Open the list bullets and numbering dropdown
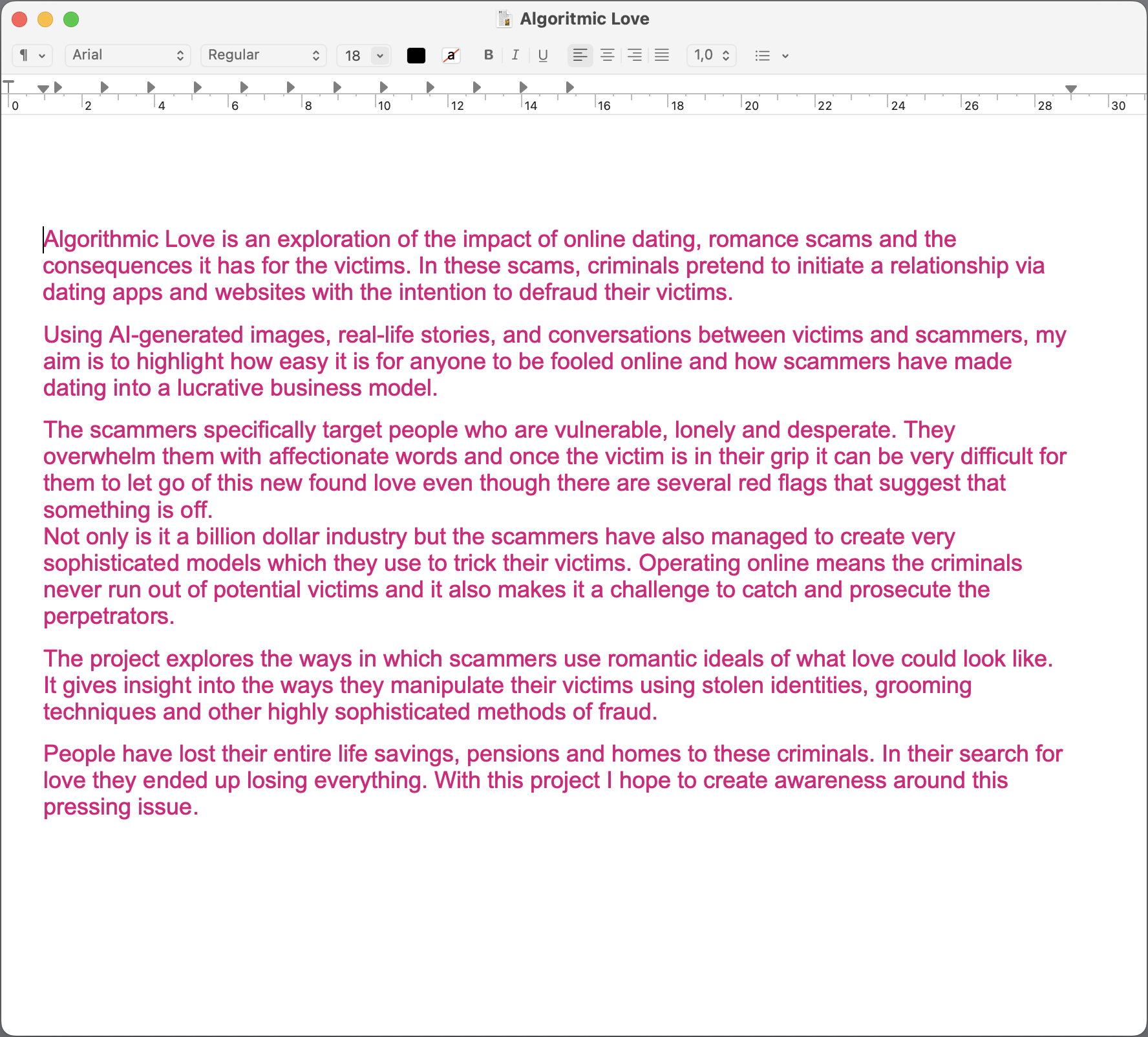This screenshot has width=1148, height=1037. (x=772, y=56)
